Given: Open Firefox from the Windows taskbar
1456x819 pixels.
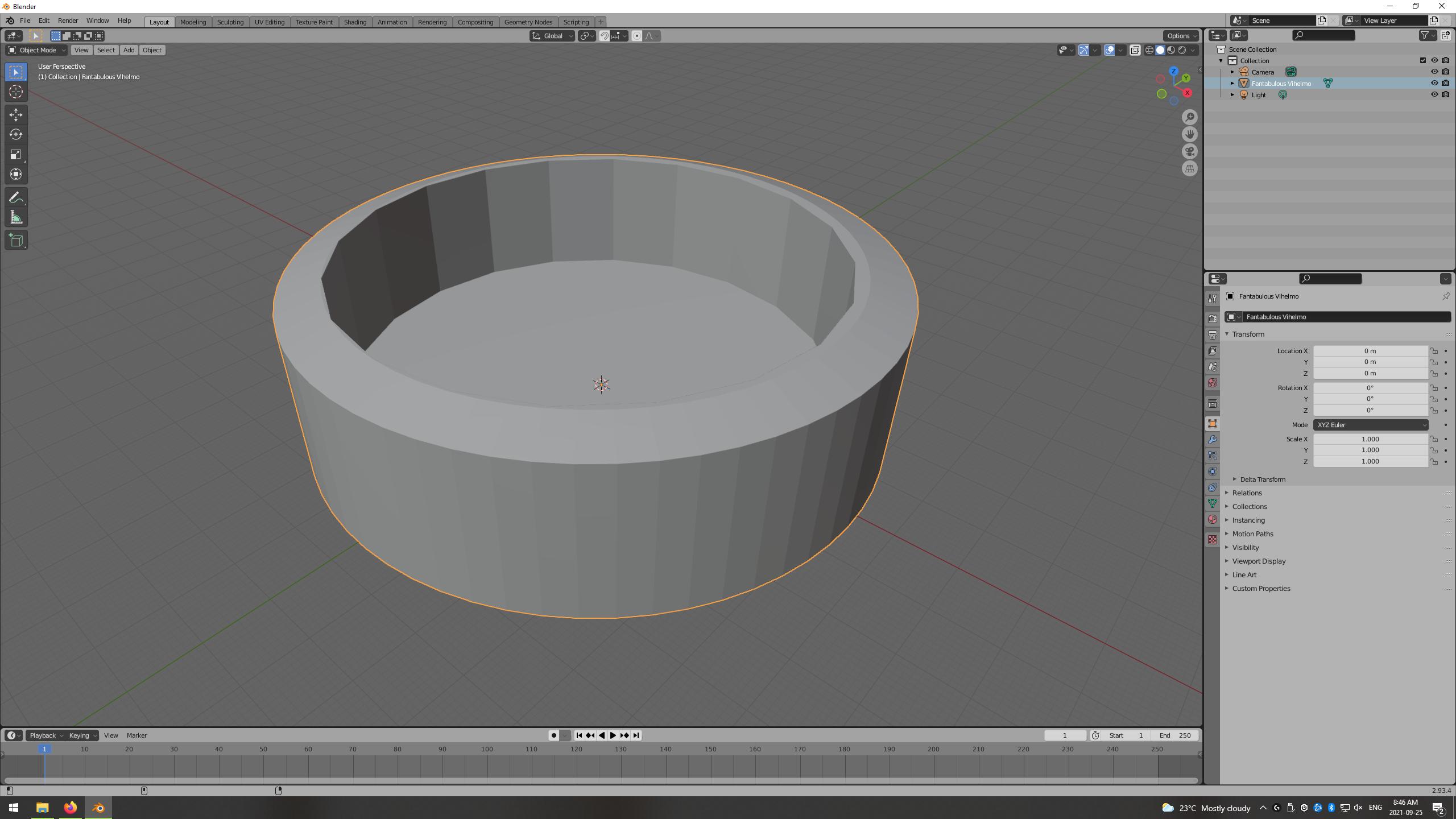Looking at the screenshot, I should coord(70,808).
